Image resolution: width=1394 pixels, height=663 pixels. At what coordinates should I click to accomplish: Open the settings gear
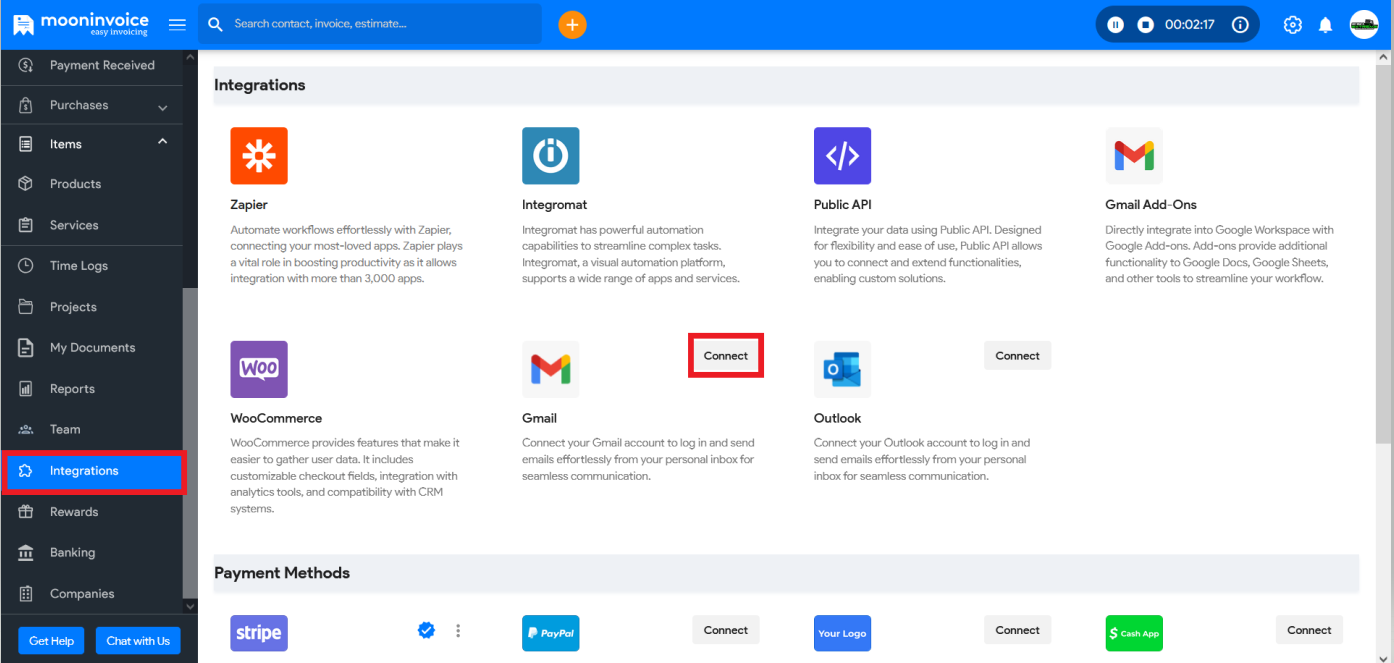pyautogui.click(x=1293, y=25)
